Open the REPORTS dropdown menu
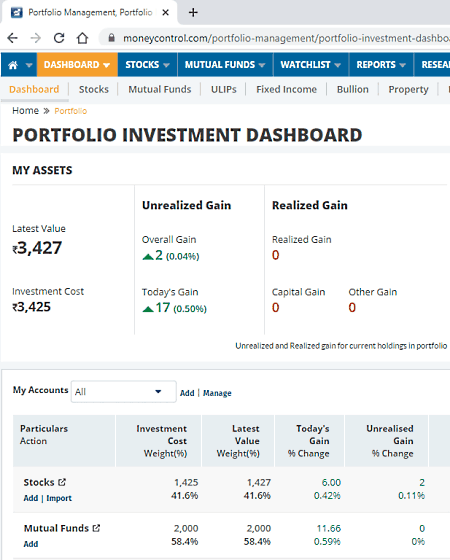 tap(381, 65)
